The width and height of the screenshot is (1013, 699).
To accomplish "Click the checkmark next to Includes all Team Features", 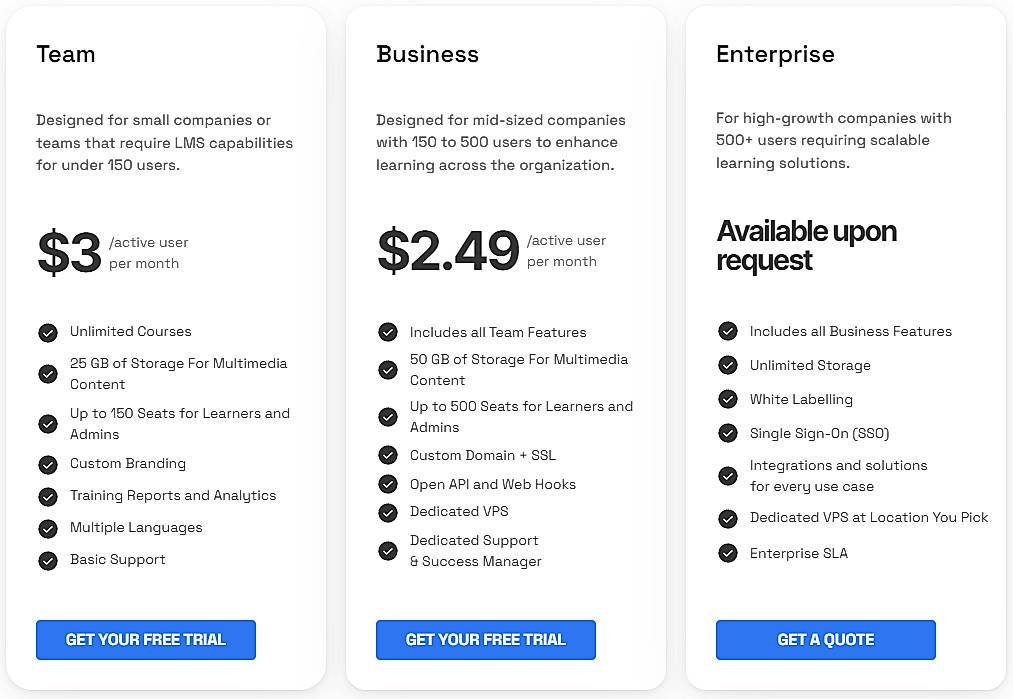I will [388, 331].
